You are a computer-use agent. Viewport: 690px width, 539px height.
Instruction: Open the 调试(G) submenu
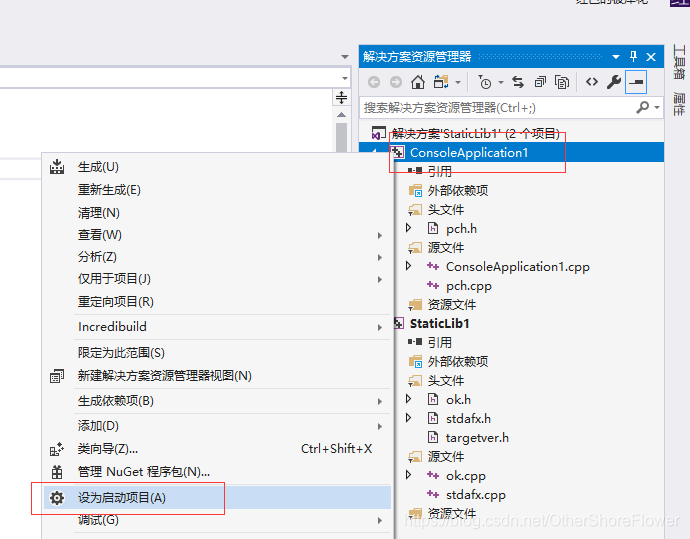pyautogui.click(x=217, y=521)
